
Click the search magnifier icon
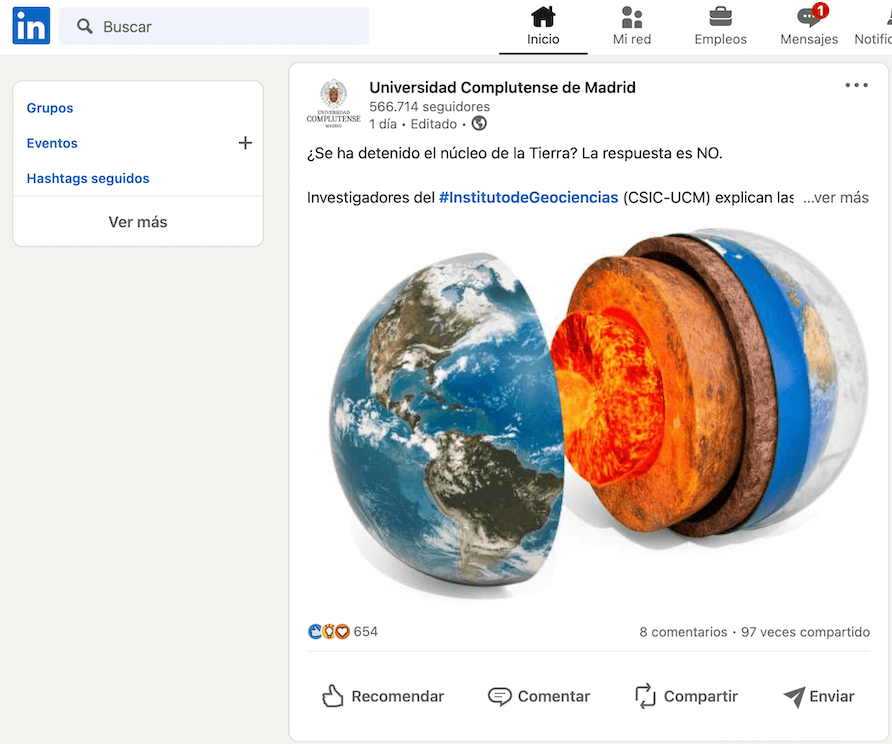(x=85, y=25)
